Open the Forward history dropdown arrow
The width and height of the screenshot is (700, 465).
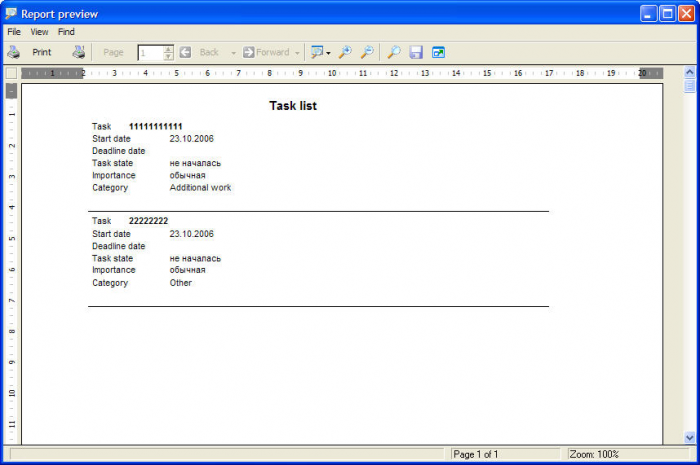point(297,53)
